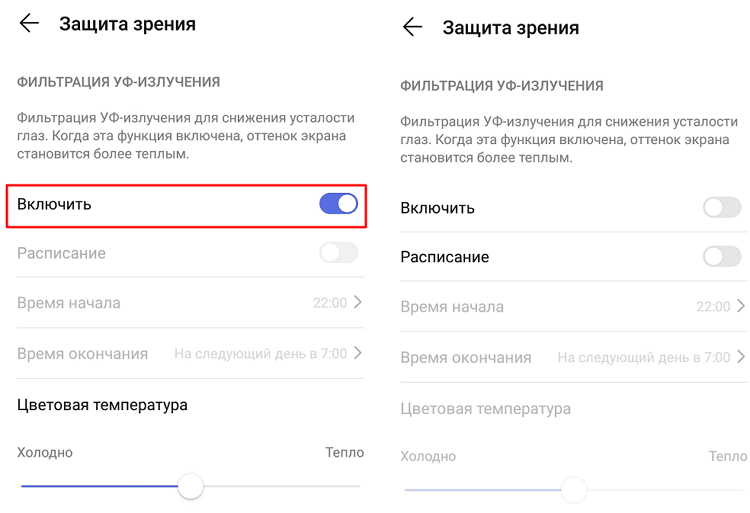This screenshot has width=750, height=513.
Task: Toggle greyed Расписание switch on left screen
Action: (x=338, y=253)
